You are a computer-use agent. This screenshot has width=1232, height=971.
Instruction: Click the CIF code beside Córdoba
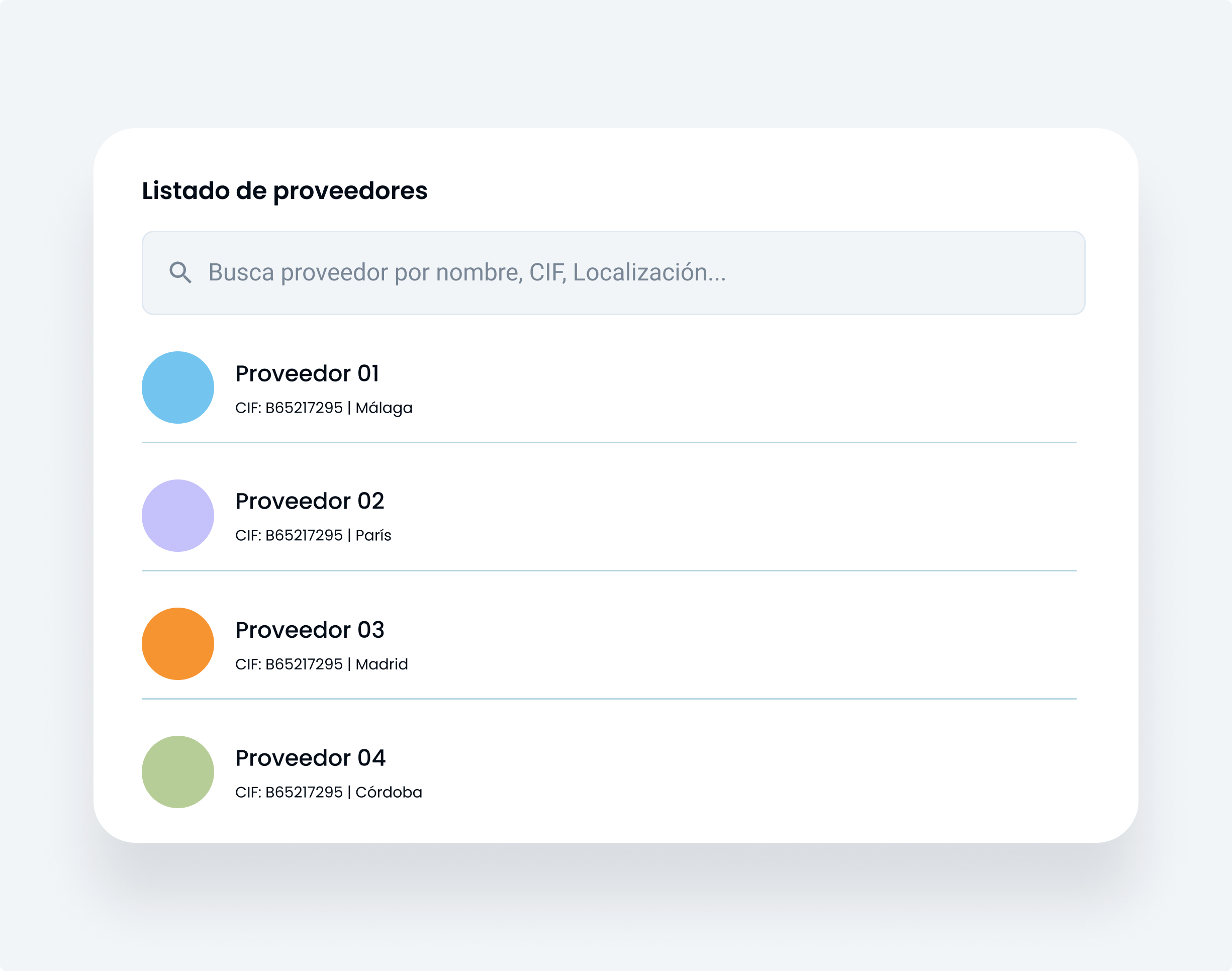tap(289, 793)
